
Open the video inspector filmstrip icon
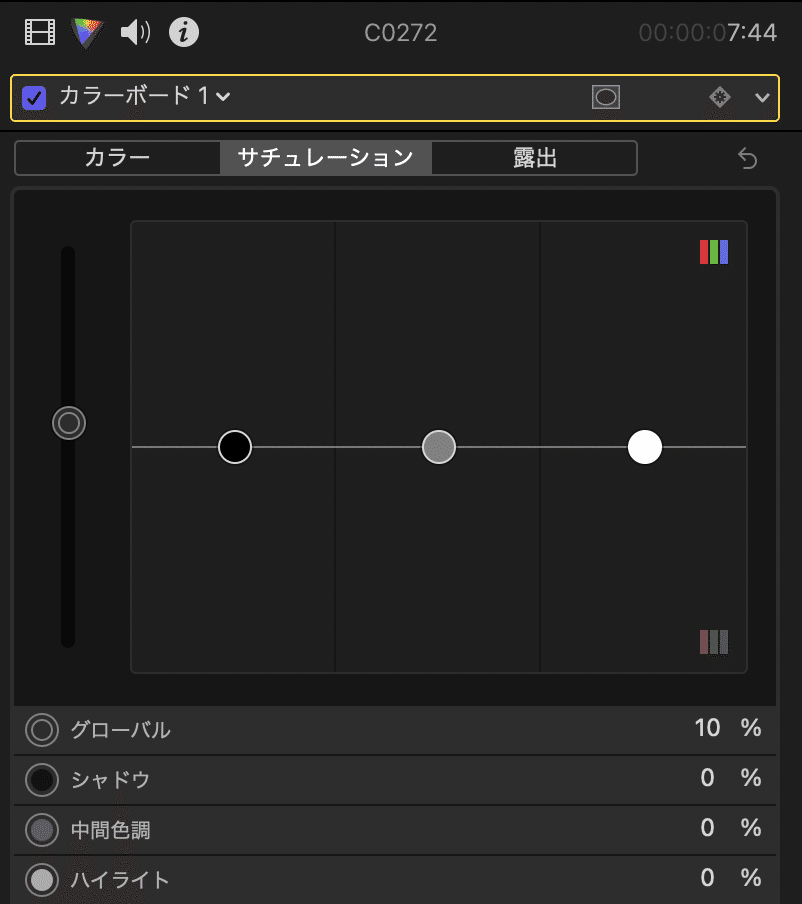click(x=40, y=33)
